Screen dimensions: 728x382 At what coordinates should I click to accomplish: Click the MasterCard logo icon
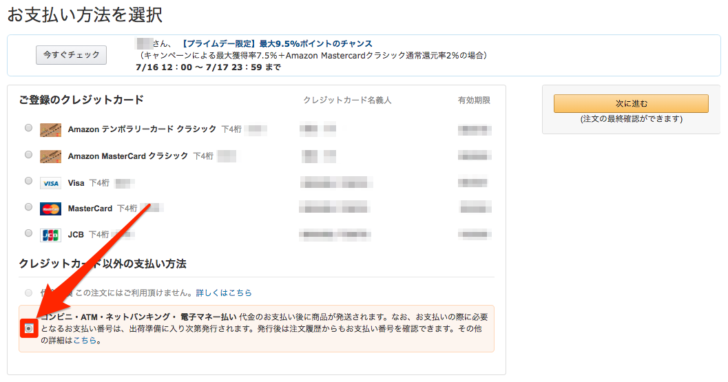coord(51,209)
